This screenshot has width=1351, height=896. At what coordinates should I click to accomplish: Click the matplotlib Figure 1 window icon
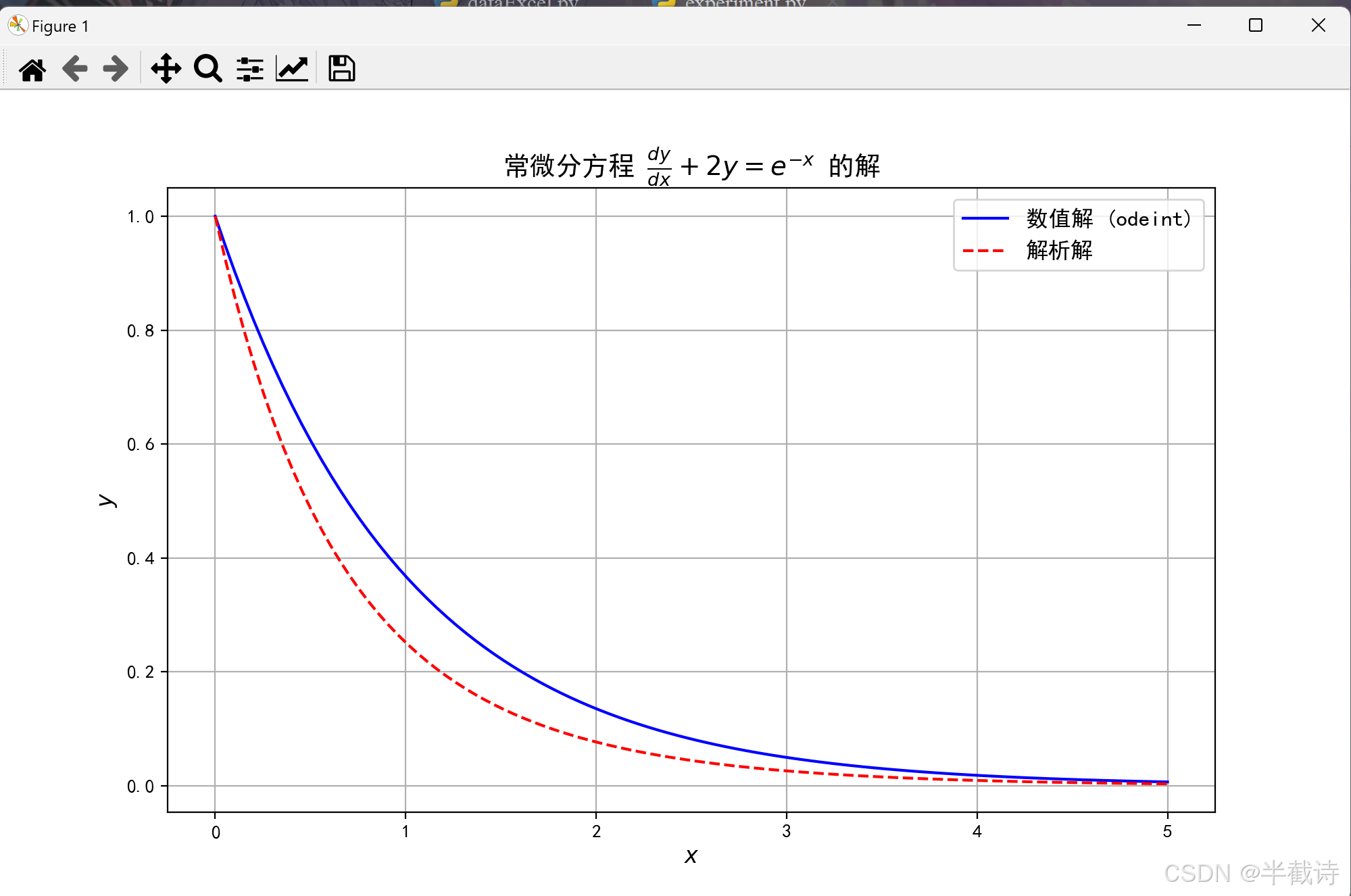point(18,26)
